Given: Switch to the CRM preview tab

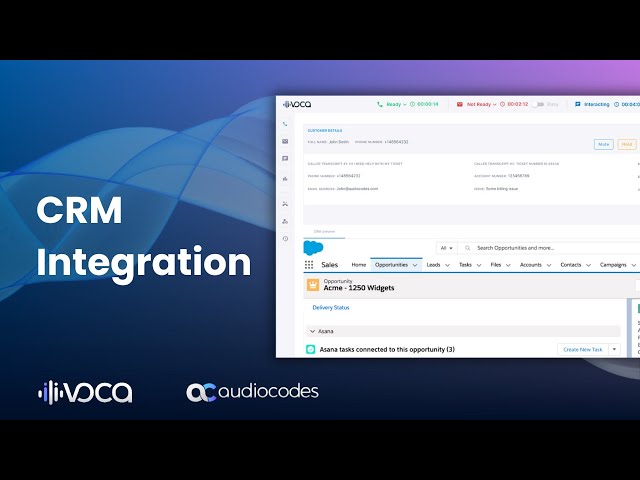Looking at the screenshot, I should pyautogui.click(x=324, y=231).
